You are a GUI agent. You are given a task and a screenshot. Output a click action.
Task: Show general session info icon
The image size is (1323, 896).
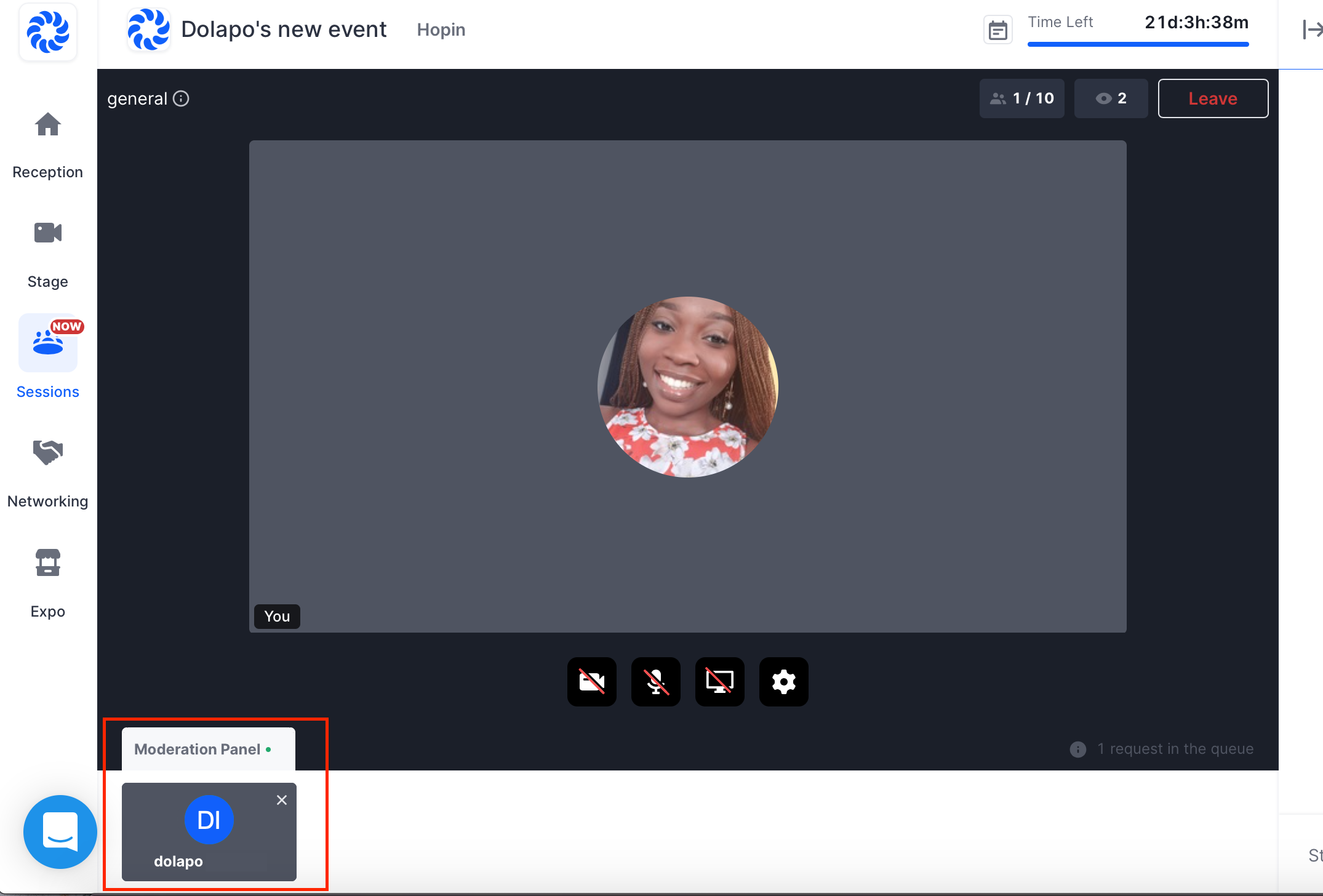(x=181, y=98)
